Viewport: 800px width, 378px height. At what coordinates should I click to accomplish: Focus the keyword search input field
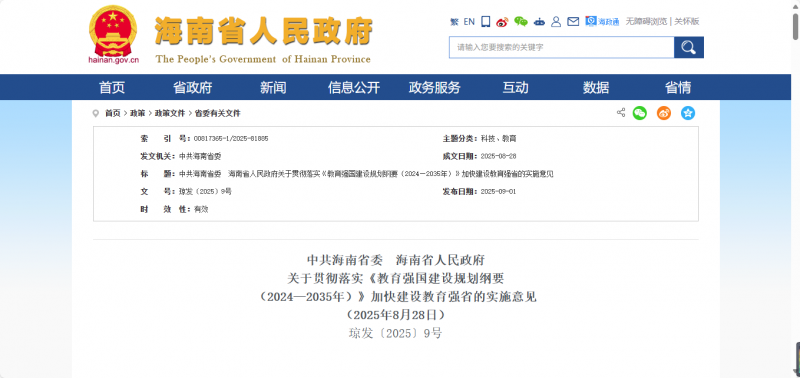(561, 47)
